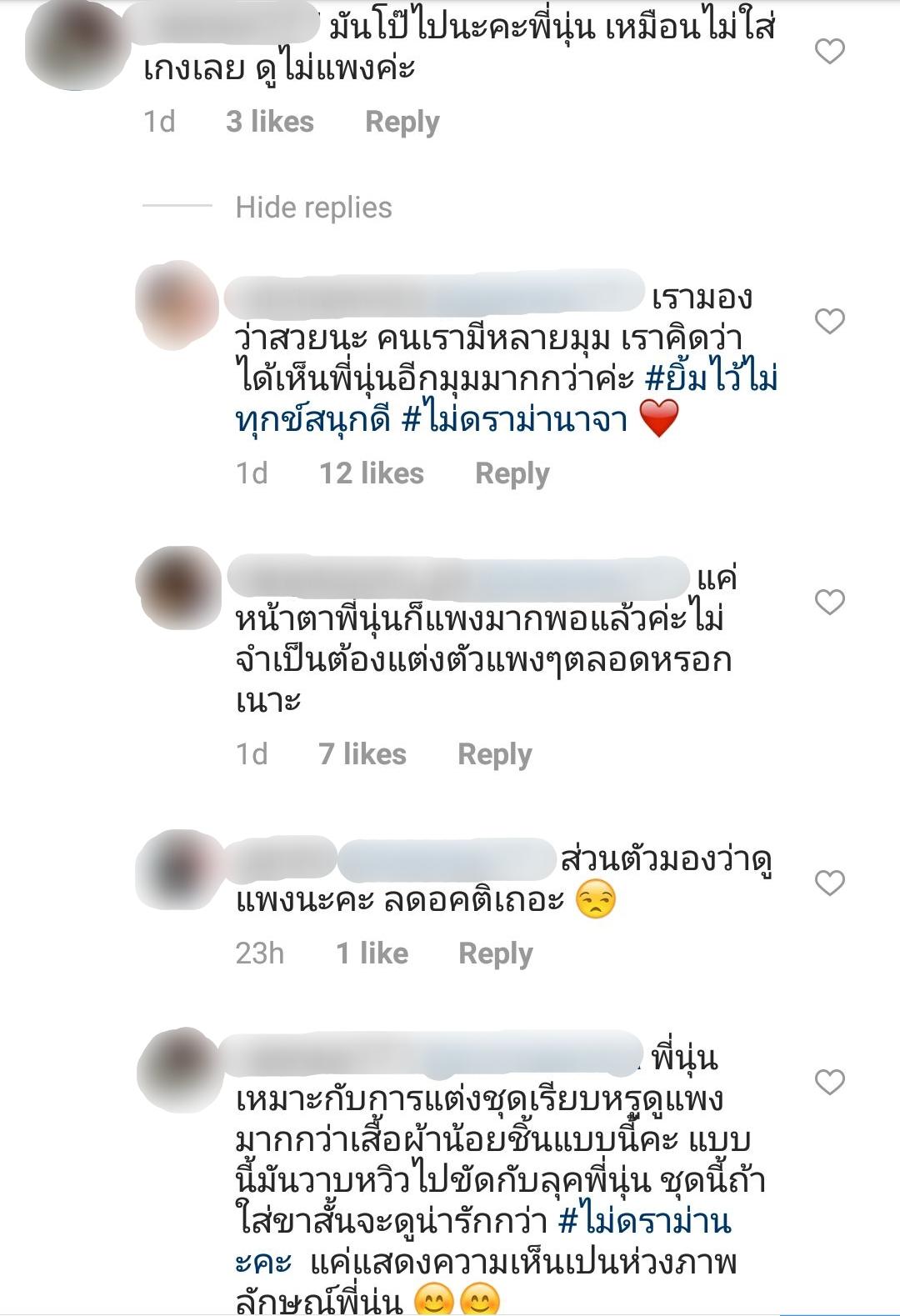Like the comment with 7 likes
The image size is (900, 1316).
829,602
